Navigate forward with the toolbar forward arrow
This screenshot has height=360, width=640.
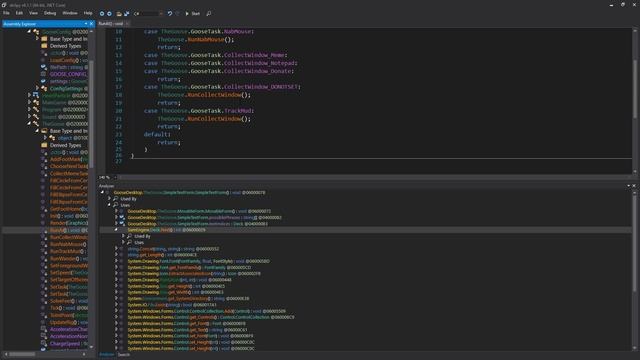[109, 13]
